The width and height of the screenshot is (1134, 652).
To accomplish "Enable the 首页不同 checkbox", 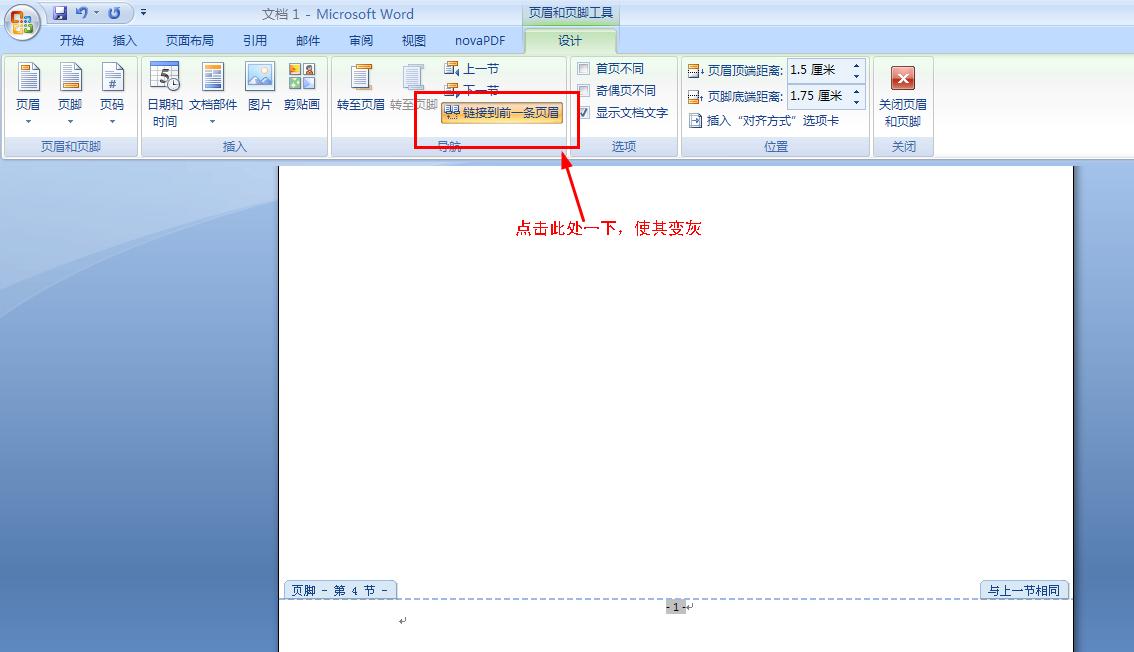I will pos(584,67).
